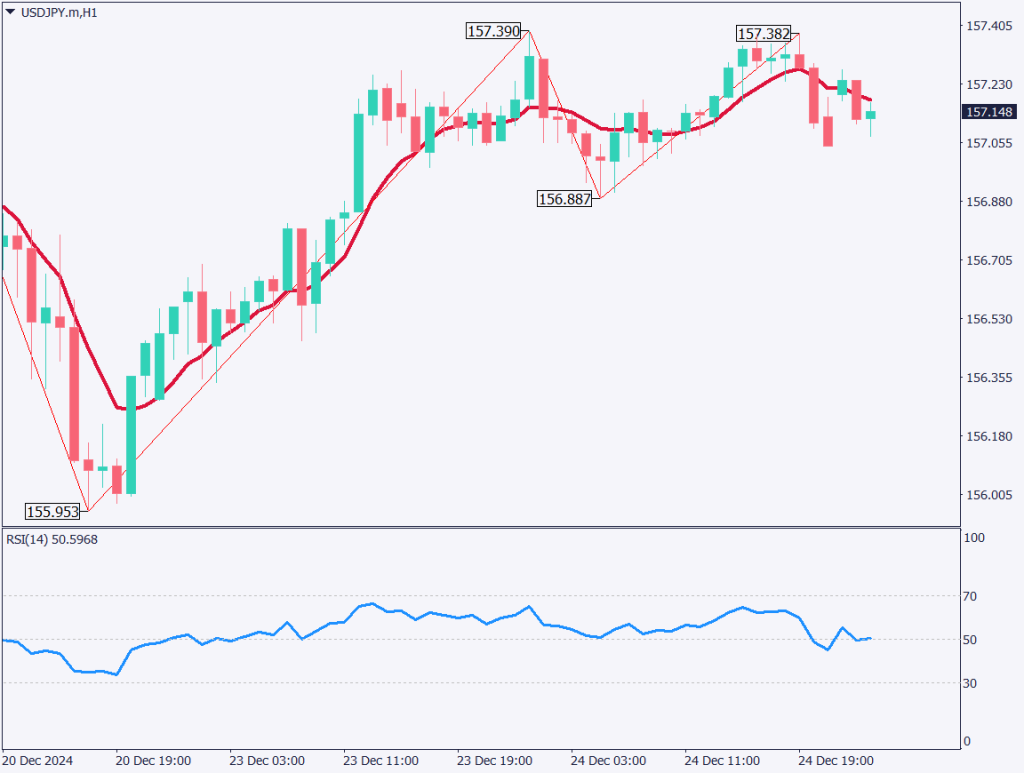Click the 156.887 swing low label
Image resolution: width=1024 pixels, height=773 pixels.
(x=564, y=199)
